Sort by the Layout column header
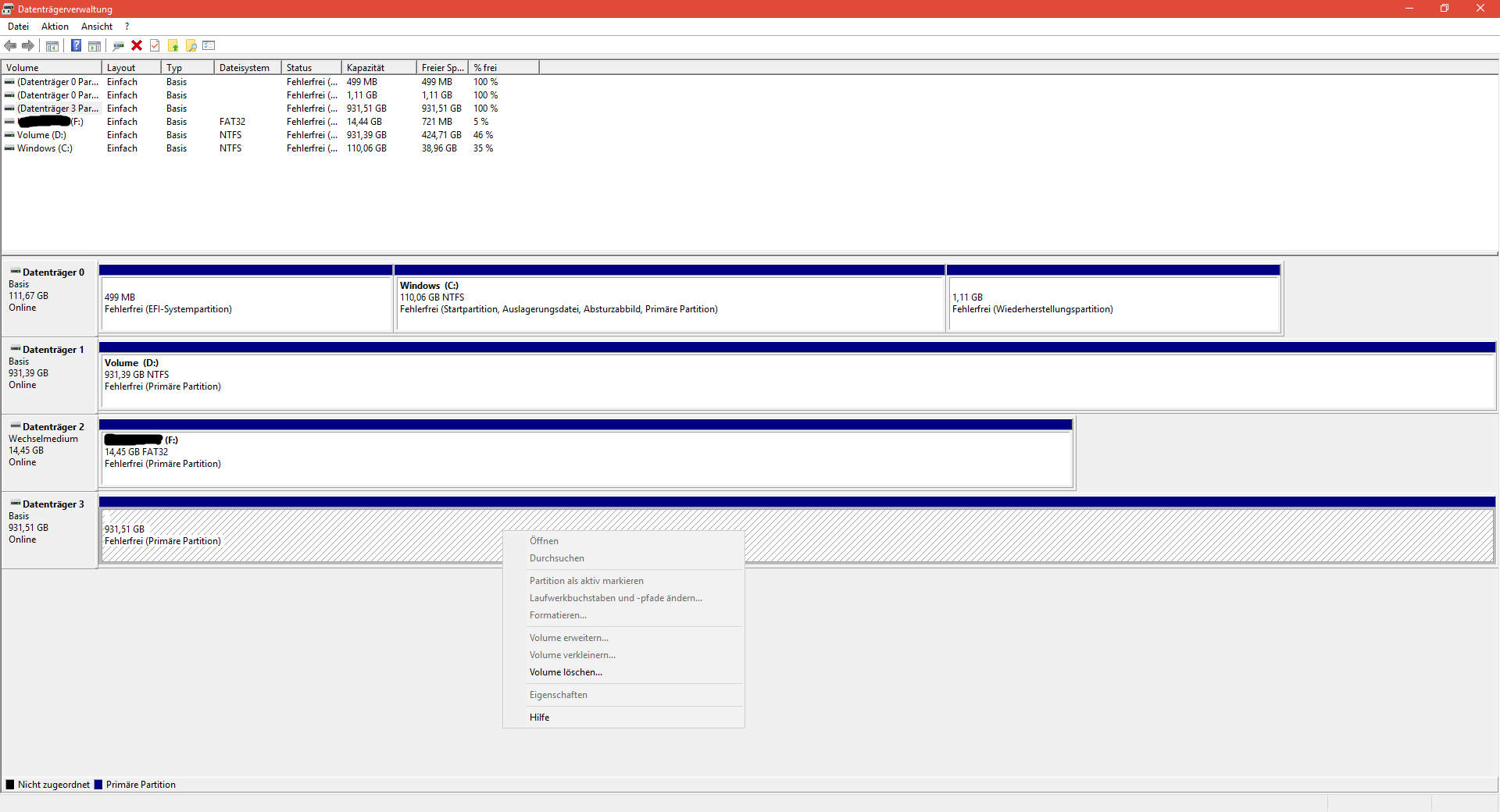The width and height of the screenshot is (1500, 812). 131,68
